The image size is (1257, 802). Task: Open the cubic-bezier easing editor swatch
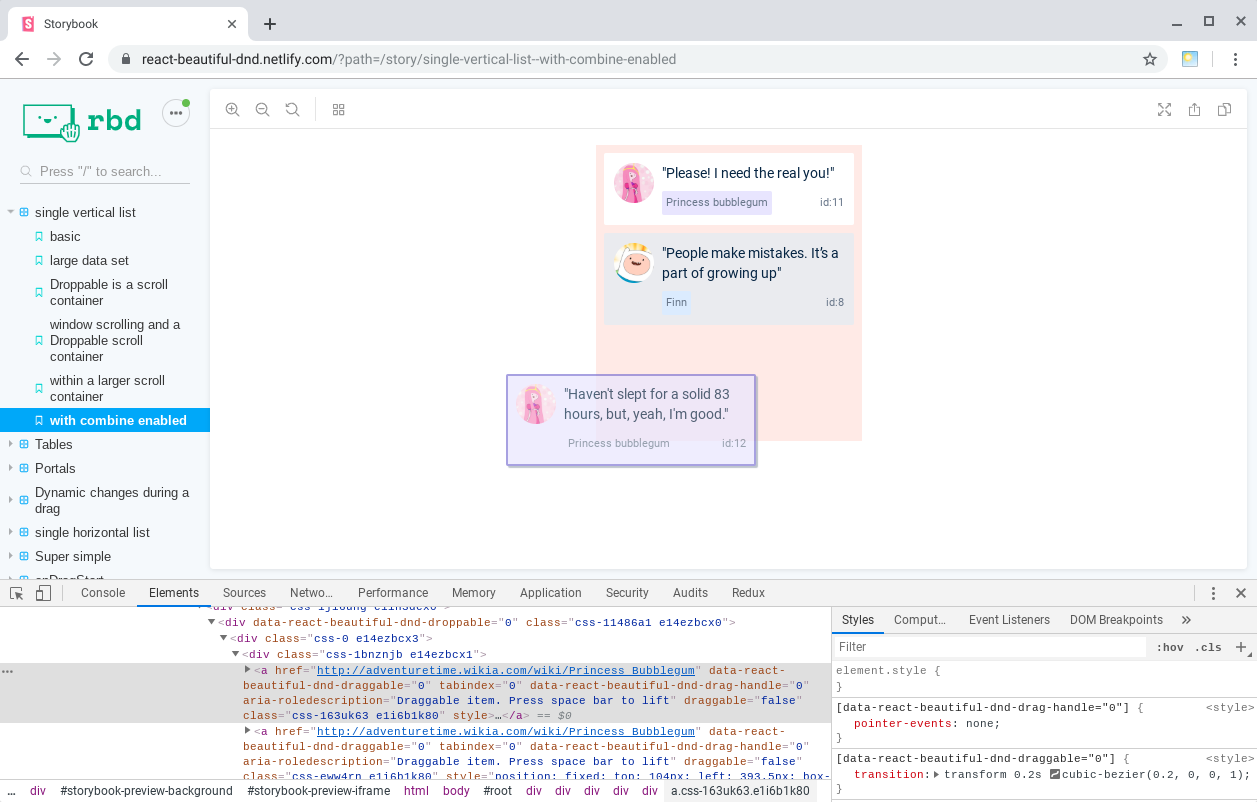(x=1055, y=775)
